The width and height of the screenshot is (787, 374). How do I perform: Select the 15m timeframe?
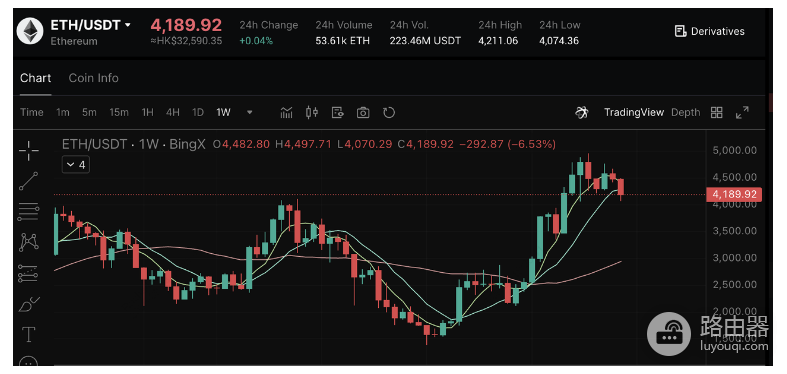click(119, 112)
